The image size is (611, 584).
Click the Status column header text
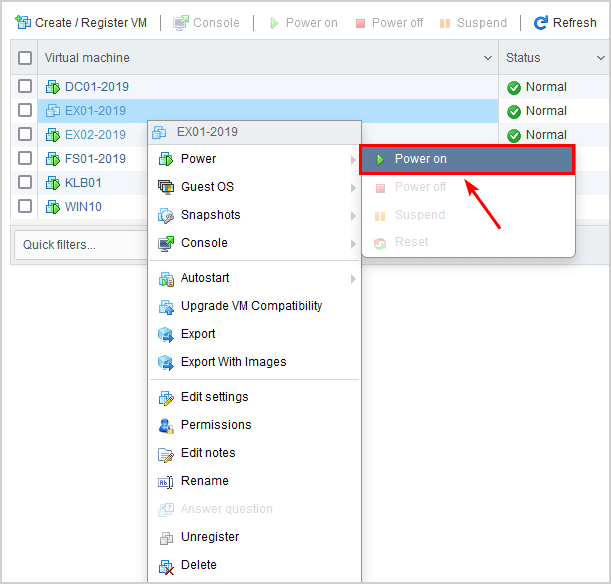tap(523, 58)
